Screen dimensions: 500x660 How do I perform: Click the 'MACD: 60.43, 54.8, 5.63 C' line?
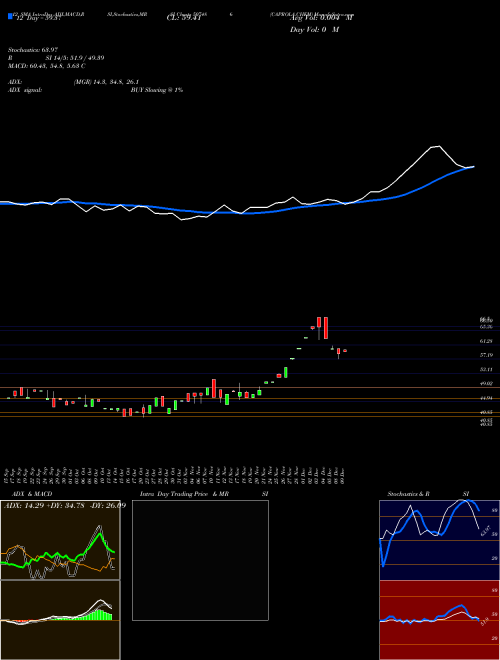[47, 66]
